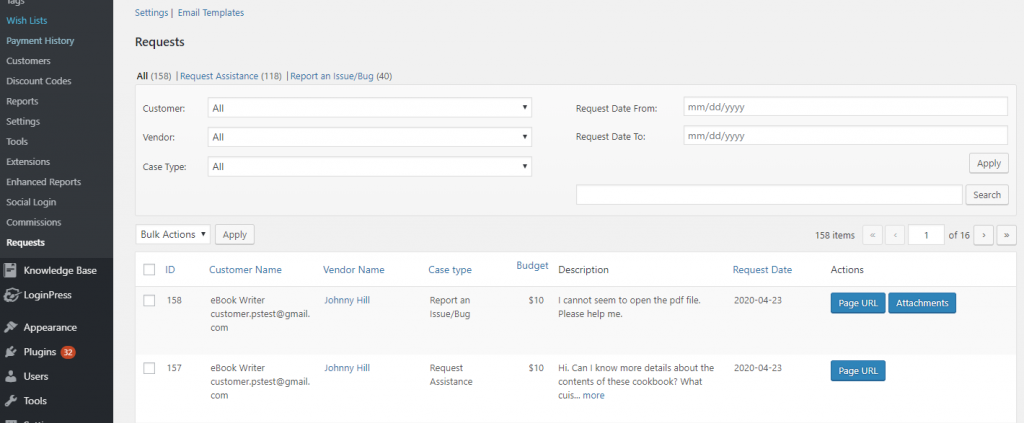Open the Appearance paintbrush icon
This screenshot has width=1024, height=423.
pos(10,327)
